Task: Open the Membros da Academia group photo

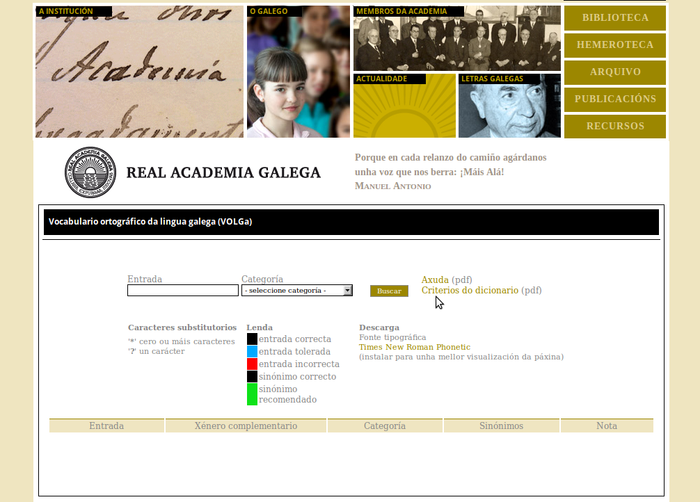Action: point(457,38)
